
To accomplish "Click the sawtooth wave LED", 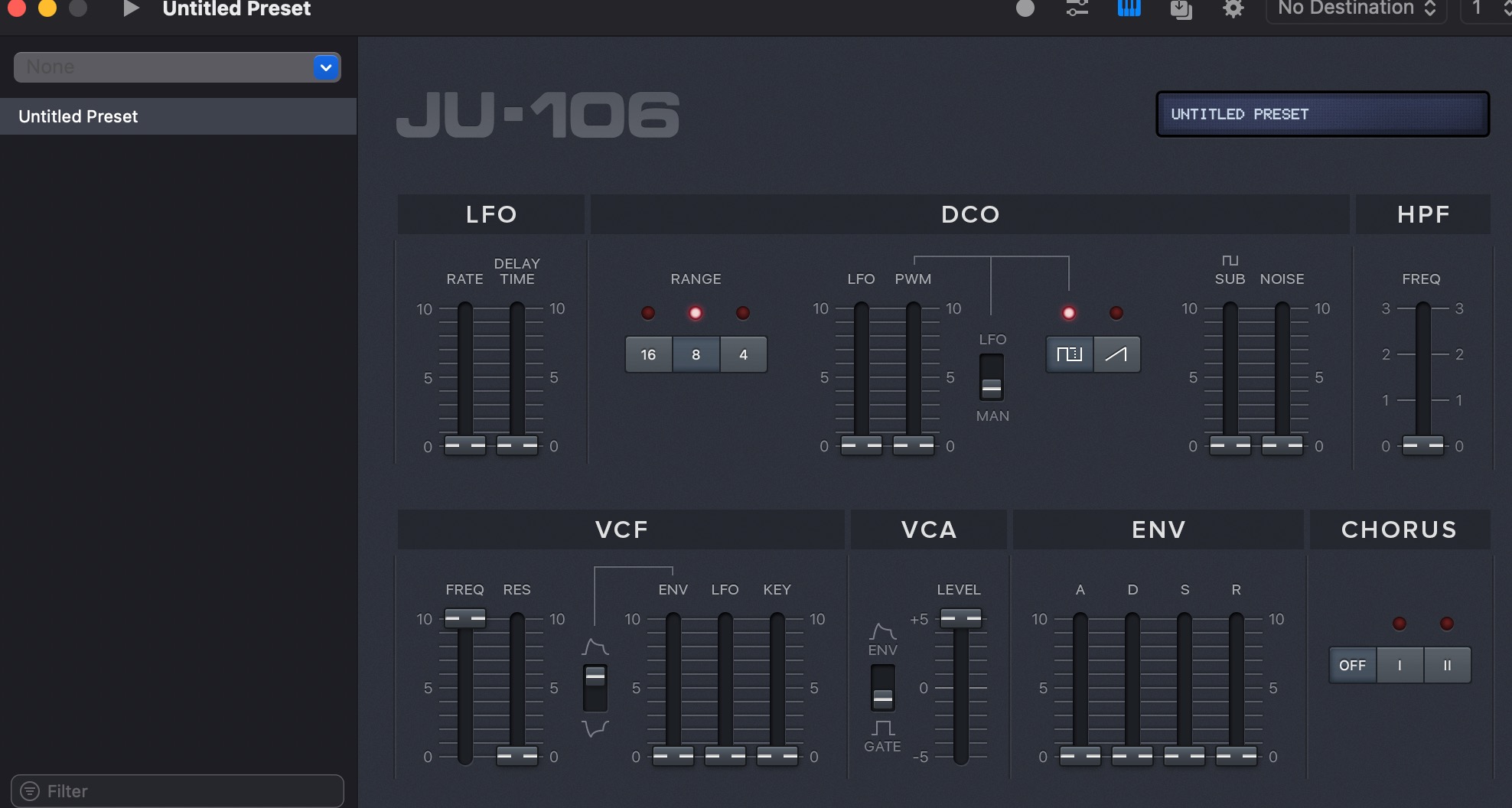I will click(1116, 313).
